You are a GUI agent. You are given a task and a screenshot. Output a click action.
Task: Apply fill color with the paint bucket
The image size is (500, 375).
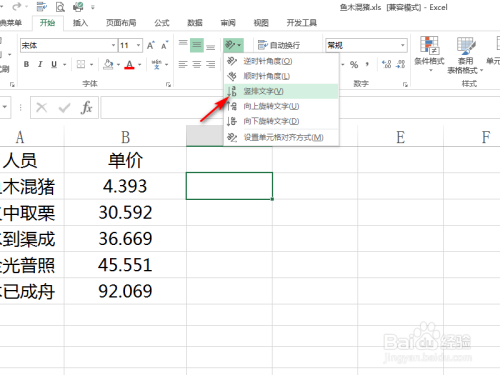(x=108, y=64)
